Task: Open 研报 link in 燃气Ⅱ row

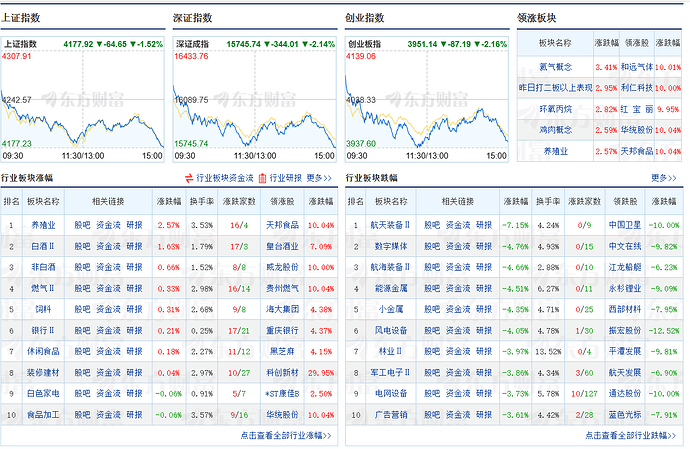Action: (134, 288)
